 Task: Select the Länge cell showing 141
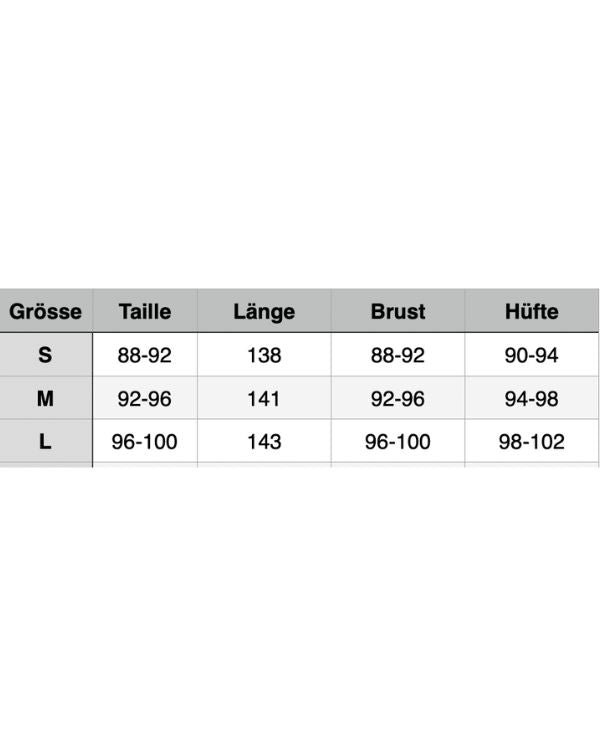264,399
